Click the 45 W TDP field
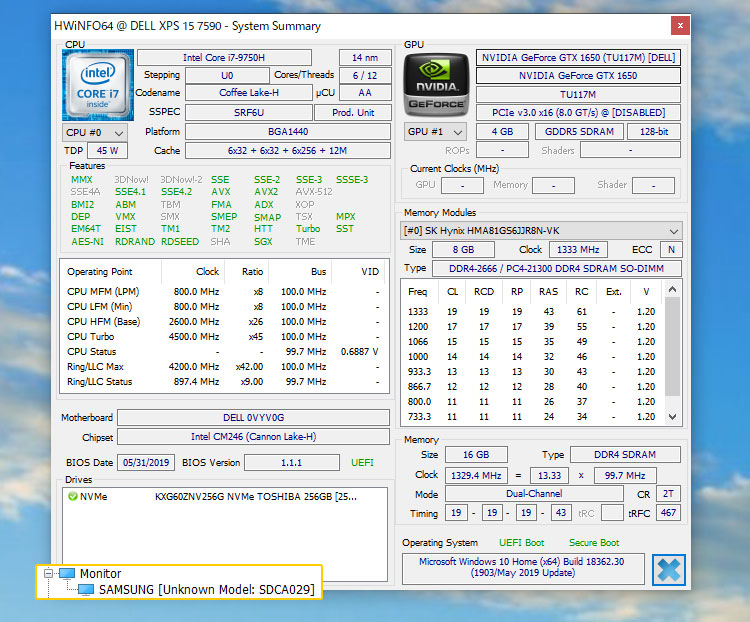The image size is (750, 622). [108, 150]
